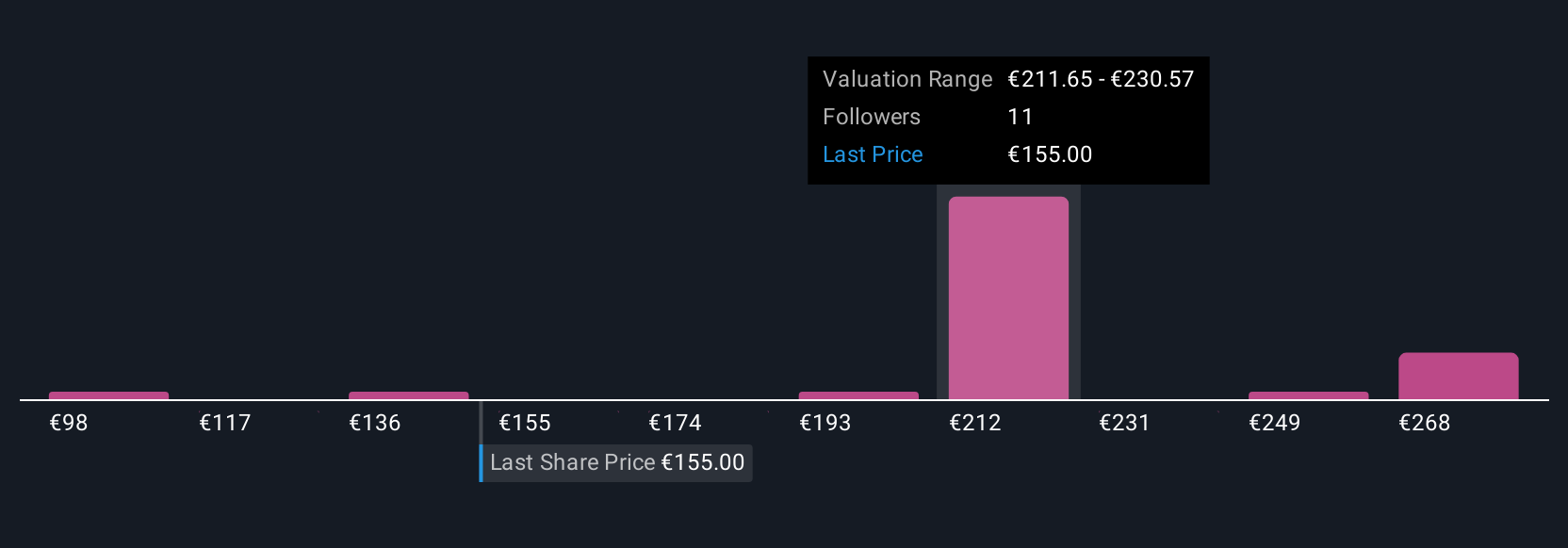1568x548 pixels.
Task: Click the Last Share Price €155.00 label
Action: 616,463
